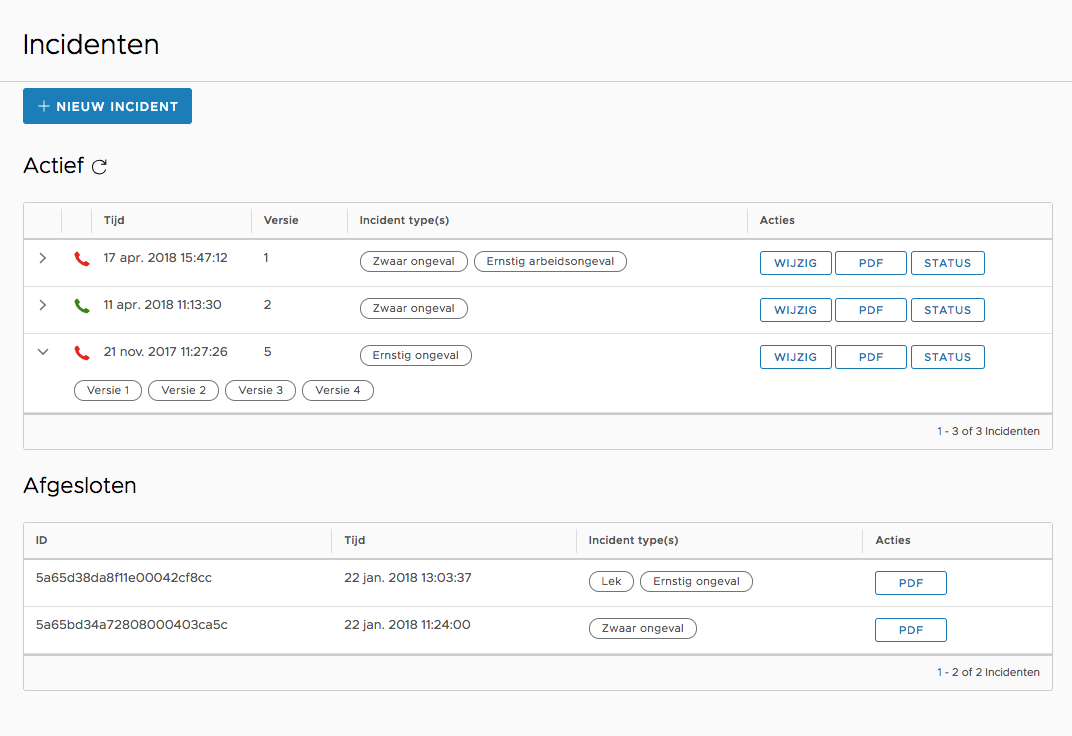Expand the 11 apr. 2018 incident row
This screenshot has width=1072, height=736.
click(42, 305)
